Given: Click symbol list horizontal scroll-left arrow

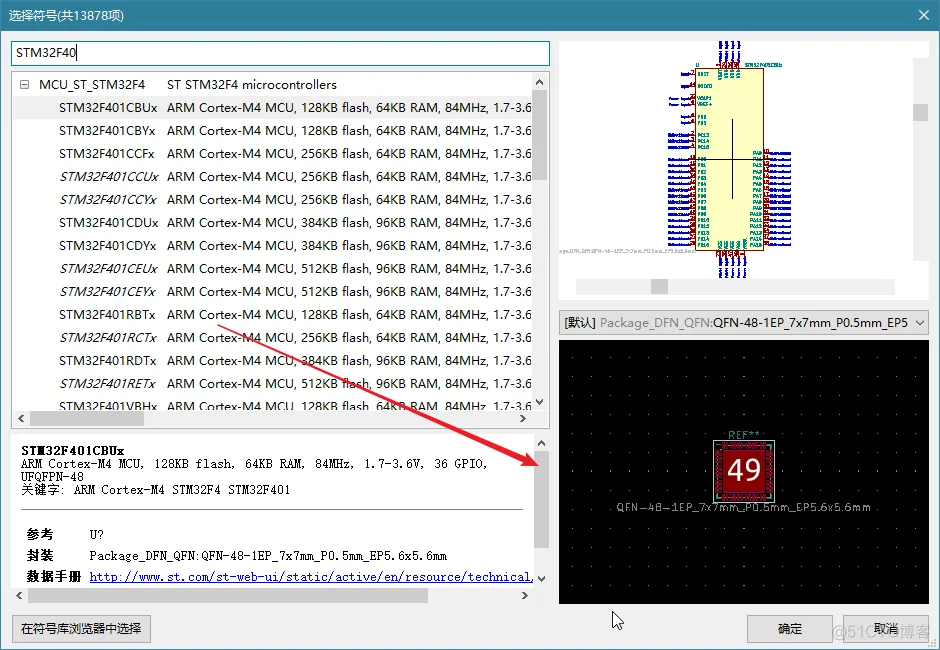Looking at the screenshot, I should click(x=21, y=419).
